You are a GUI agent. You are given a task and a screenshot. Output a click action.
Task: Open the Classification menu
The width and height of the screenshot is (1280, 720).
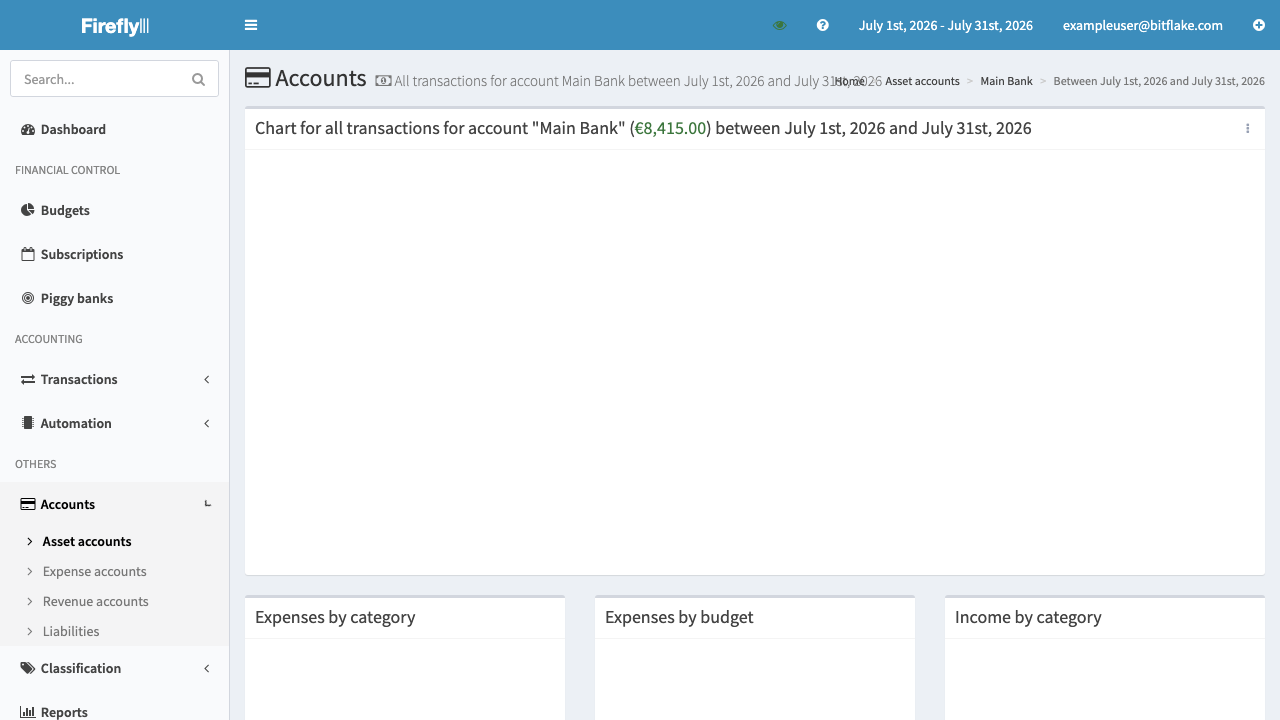[81, 668]
